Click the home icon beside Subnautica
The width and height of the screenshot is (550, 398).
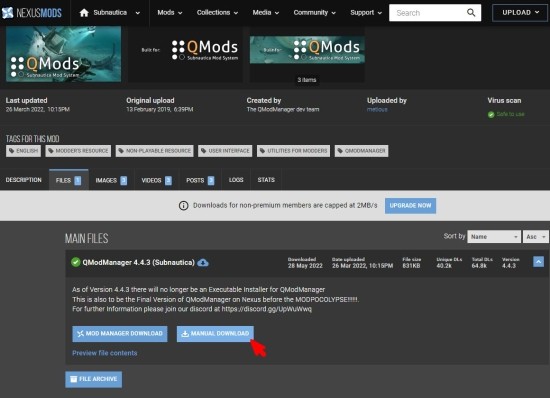84,13
